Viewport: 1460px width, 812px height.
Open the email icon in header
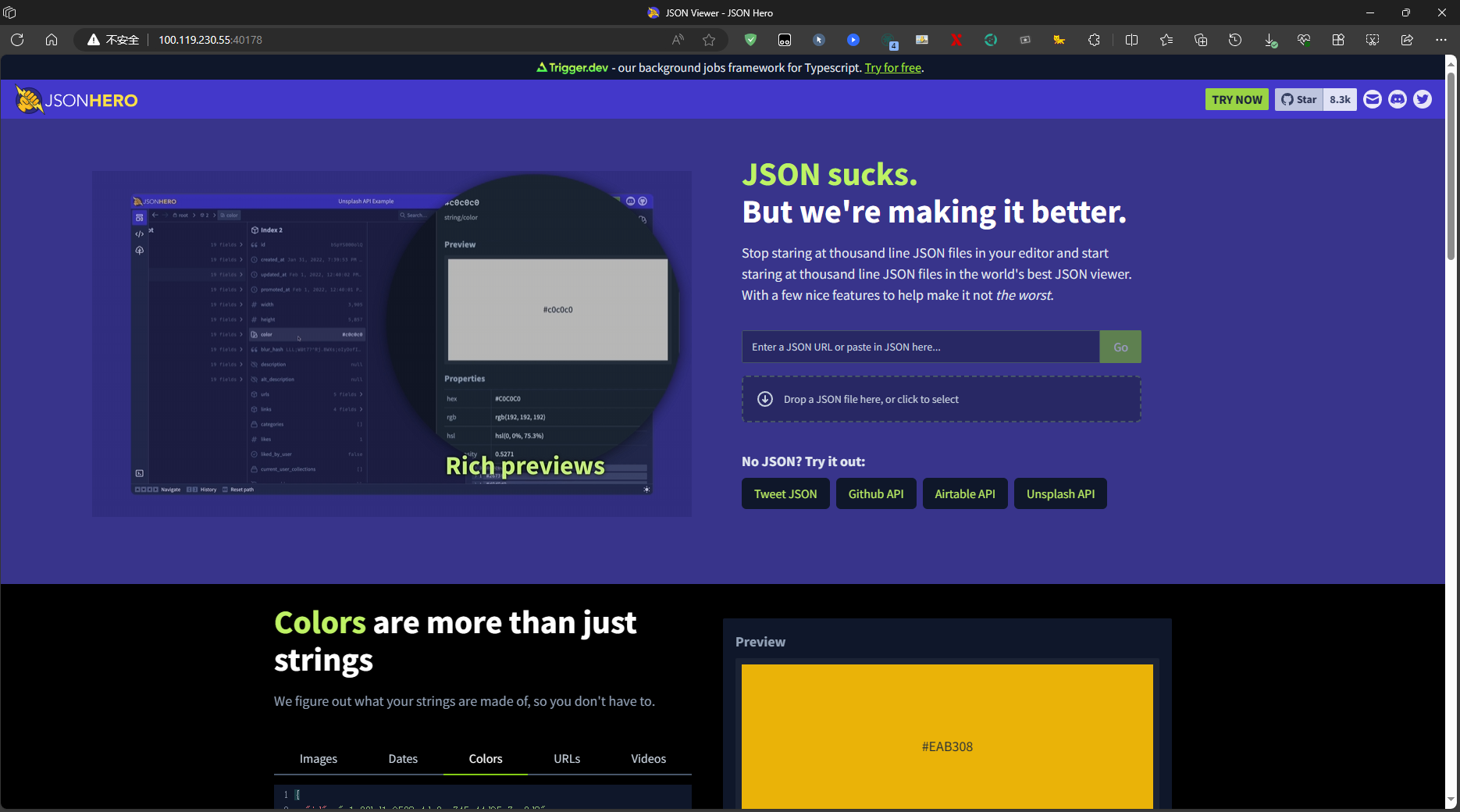click(x=1372, y=99)
